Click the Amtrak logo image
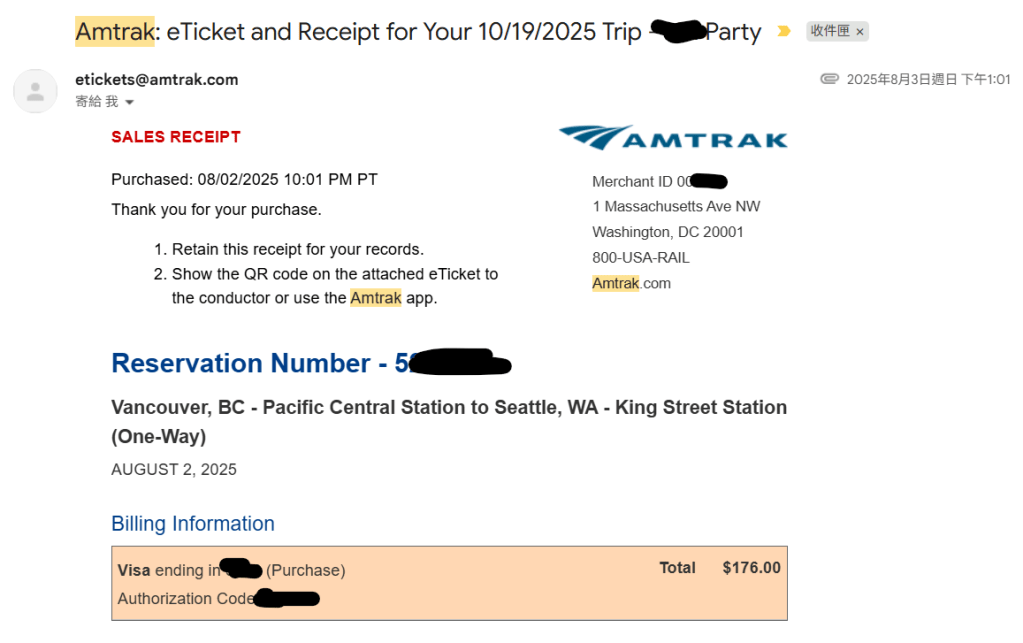This screenshot has height=643, width=1023. [x=673, y=138]
